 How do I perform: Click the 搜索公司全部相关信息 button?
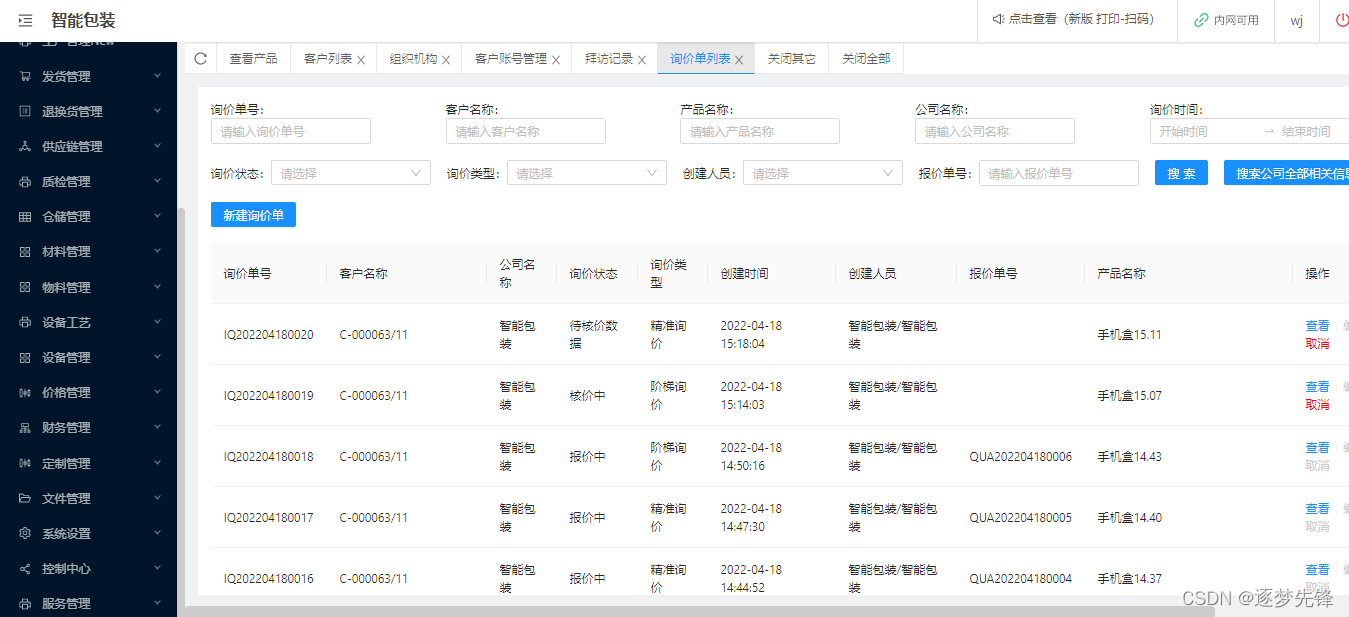1286,173
